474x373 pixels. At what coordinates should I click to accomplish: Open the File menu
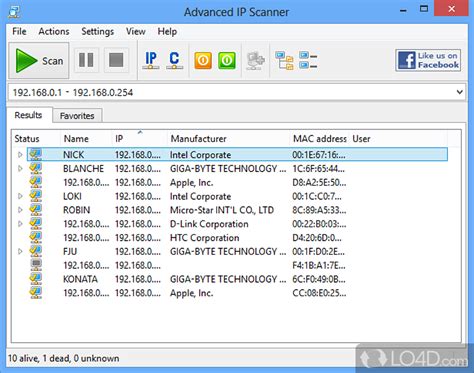click(x=19, y=31)
